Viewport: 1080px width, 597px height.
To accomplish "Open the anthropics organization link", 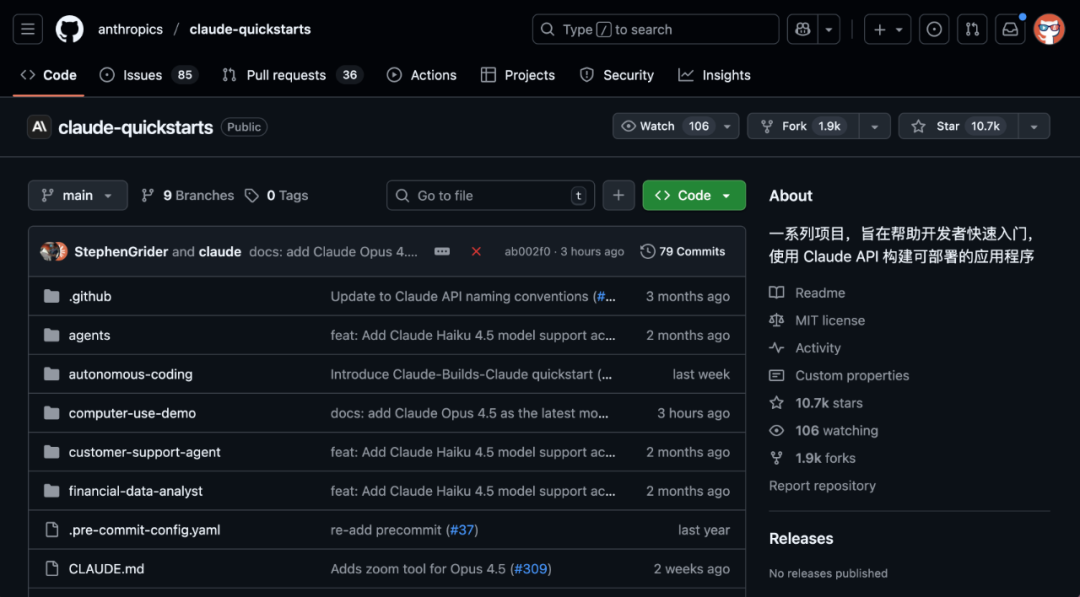I will pos(130,29).
